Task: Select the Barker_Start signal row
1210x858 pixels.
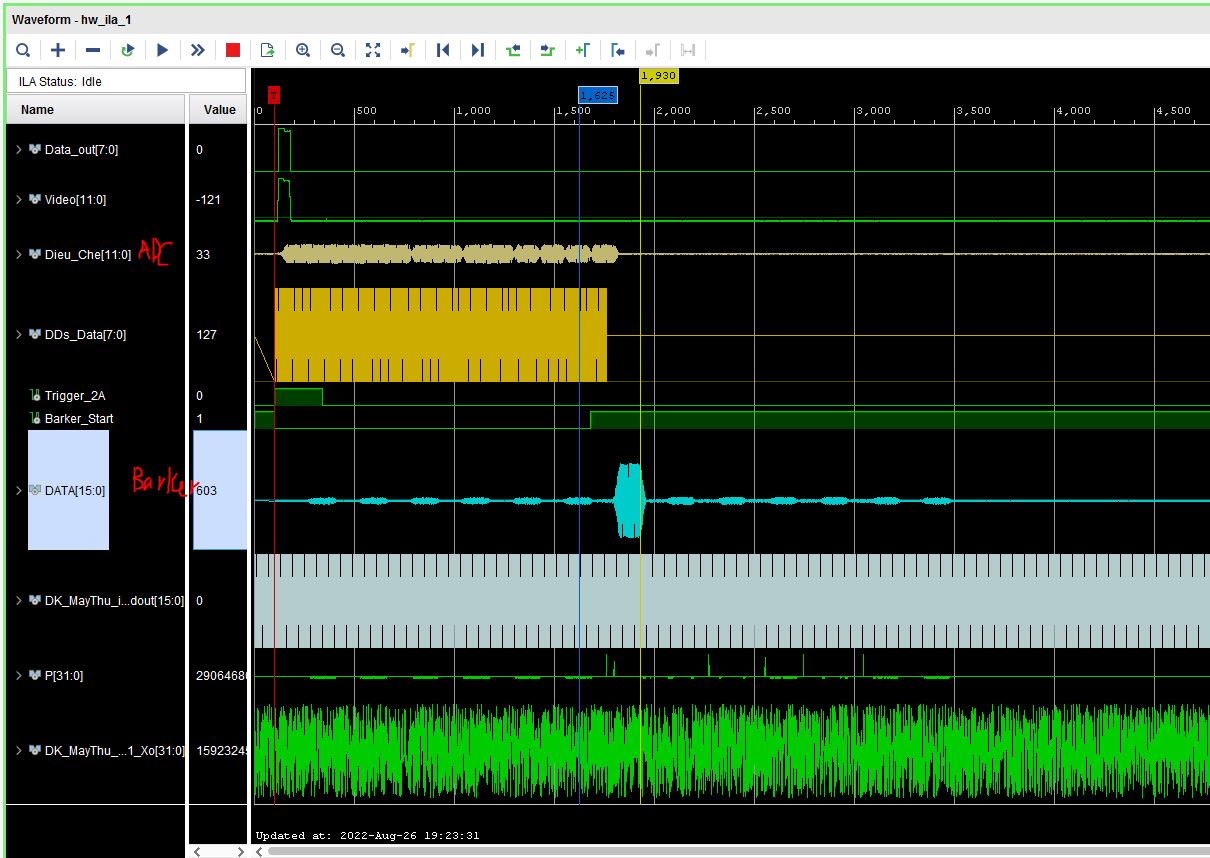Action: [78, 419]
